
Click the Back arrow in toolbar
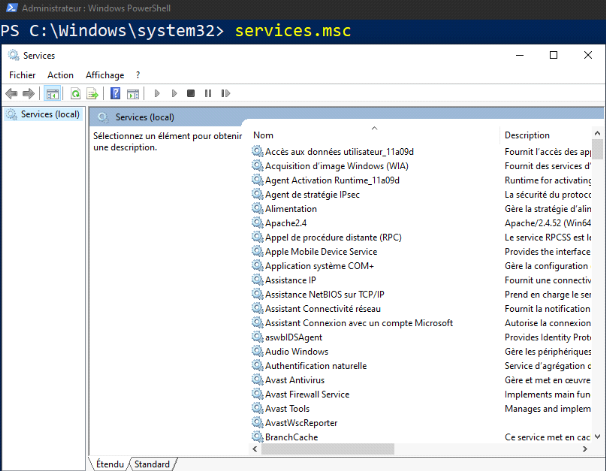[13, 94]
